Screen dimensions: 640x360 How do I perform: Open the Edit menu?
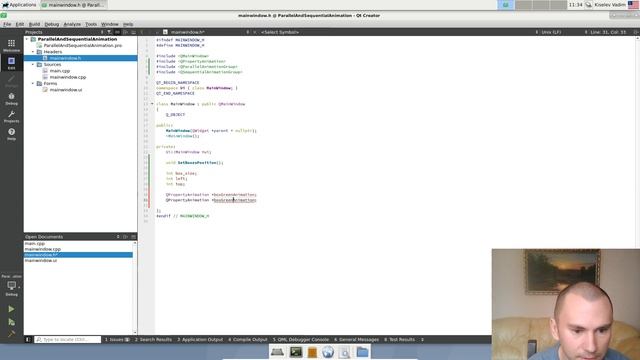click(x=20, y=24)
